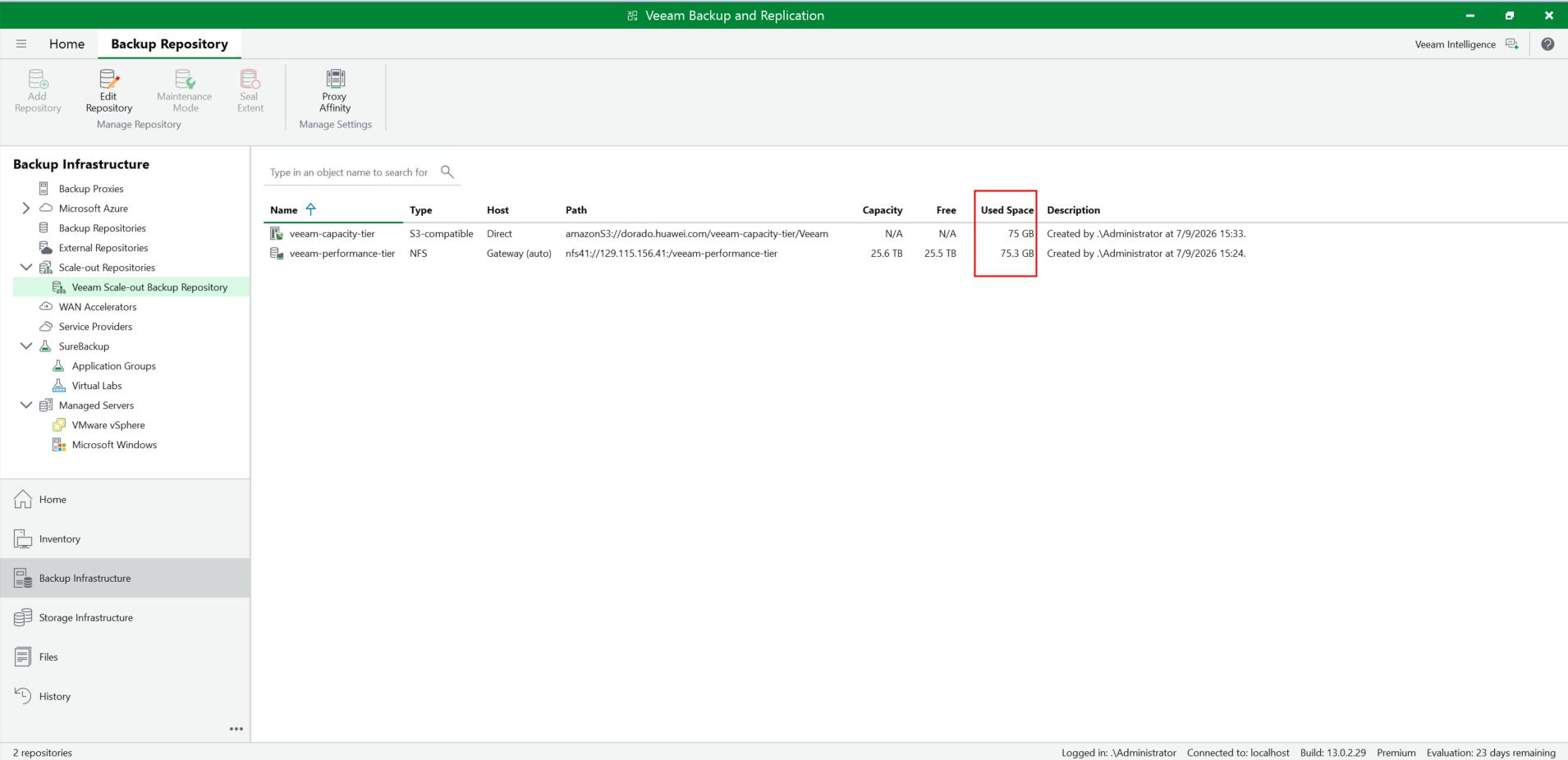Select Managed Servers in the tree

[x=96, y=405]
